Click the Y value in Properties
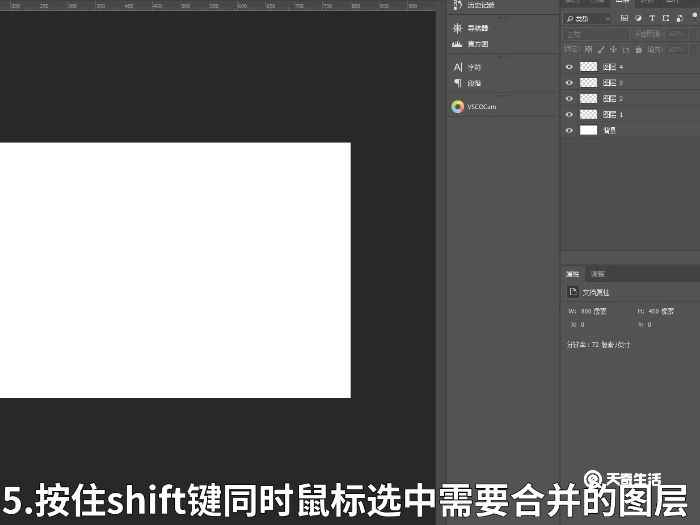Screen dimensions: 700x525 [x=650, y=325]
